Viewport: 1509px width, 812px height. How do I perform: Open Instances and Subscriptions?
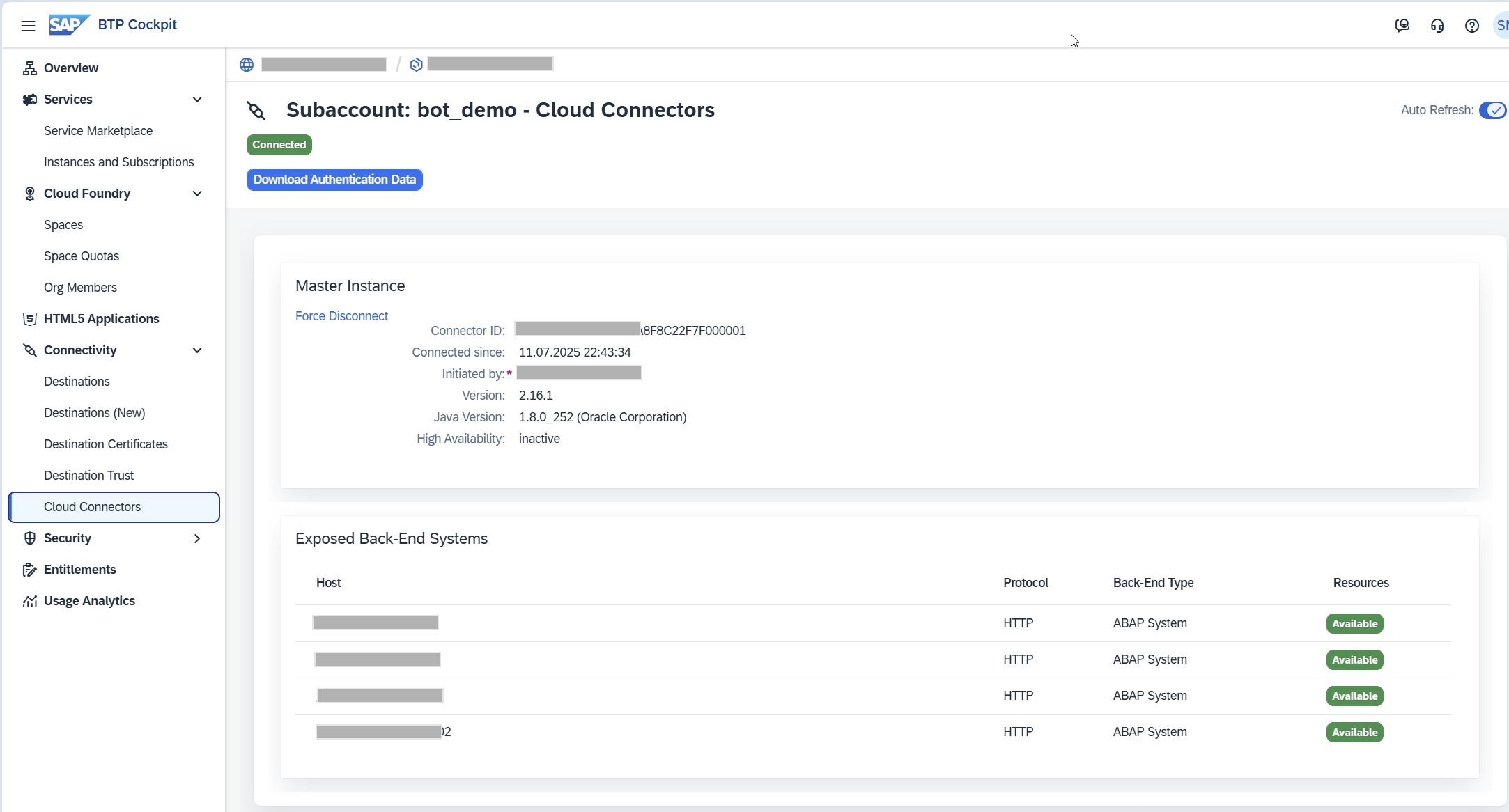pyautogui.click(x=119, y=162)
